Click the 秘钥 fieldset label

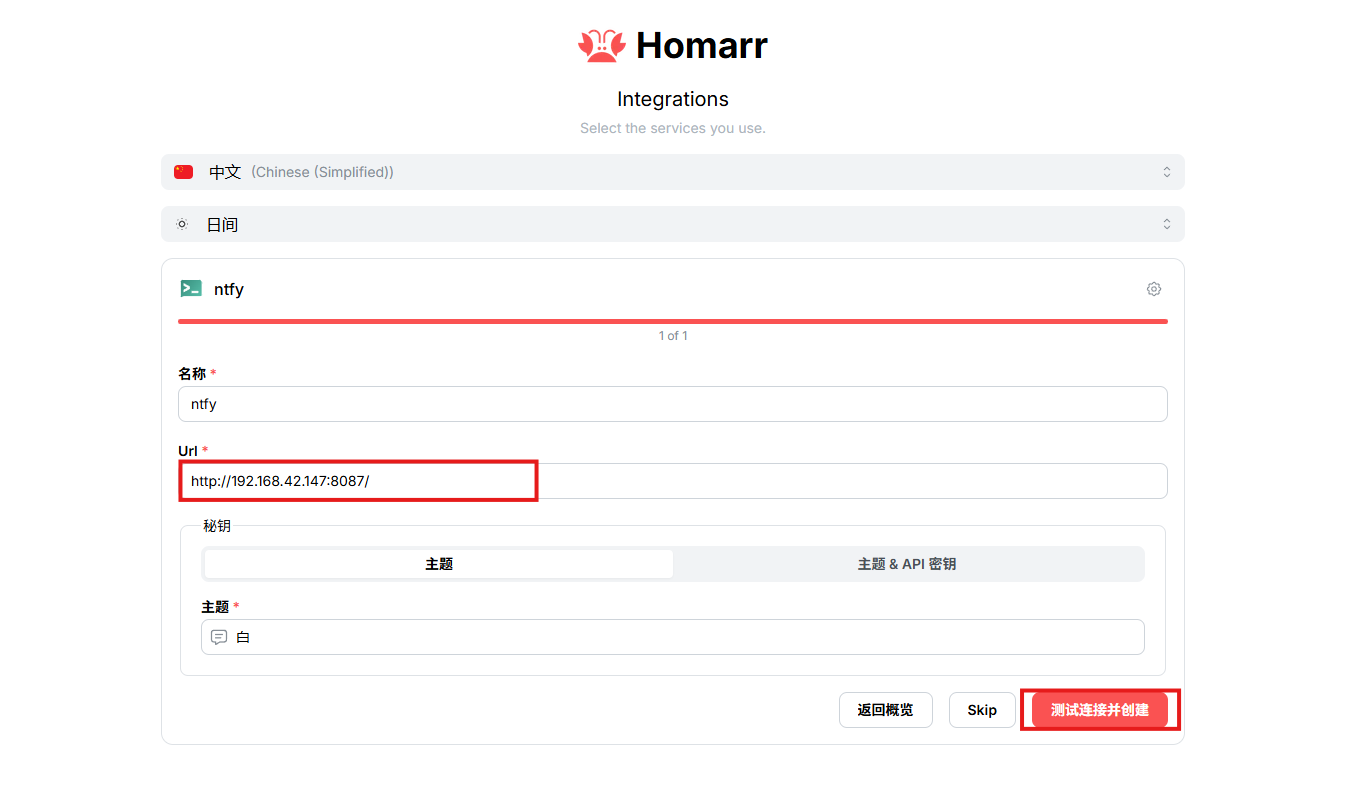pyautogui.click(x=217, y=526)
